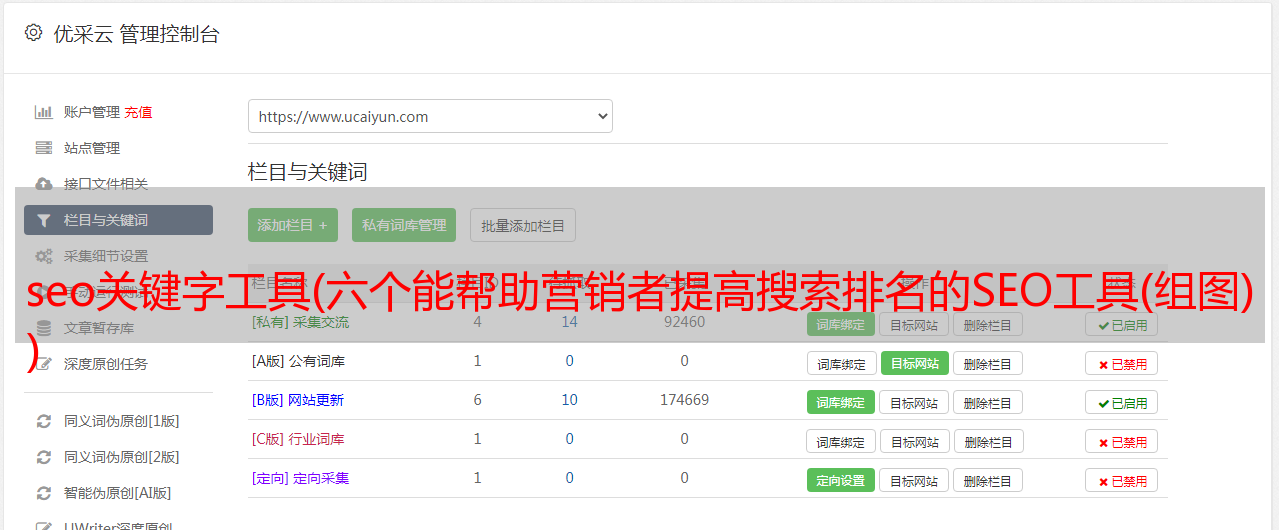1279x530 pixels.
Task: Click 词库绑定 in the 公有词库 row
Action: (841, 363)
